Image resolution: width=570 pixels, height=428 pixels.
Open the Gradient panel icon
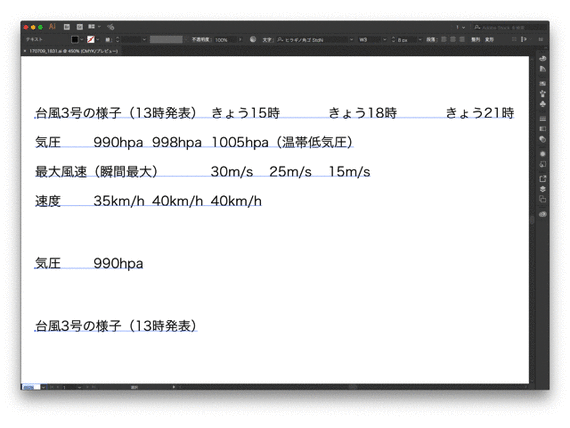pos(543,129)
